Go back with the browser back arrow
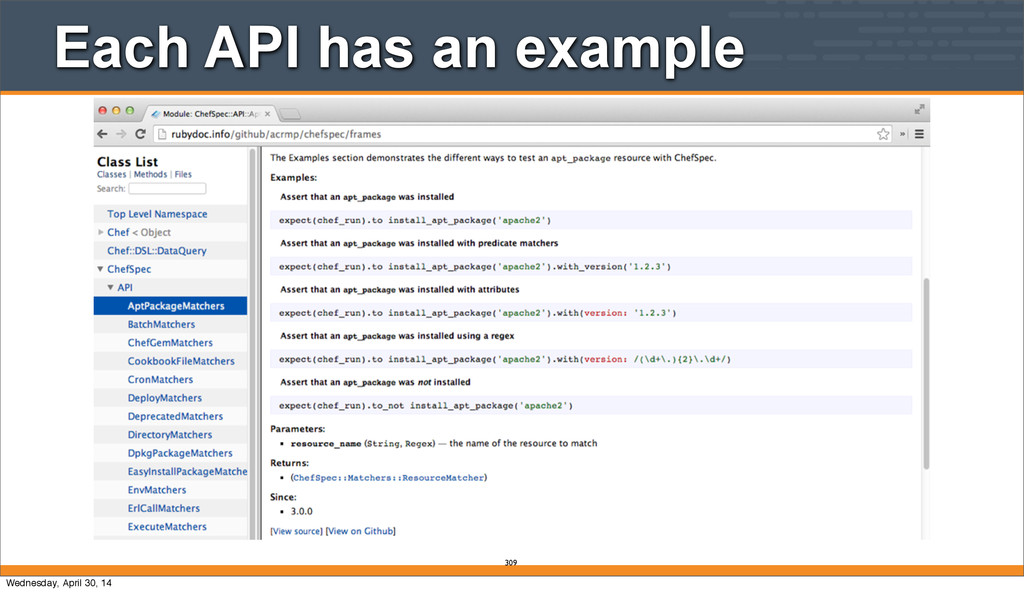Viewport: 1024px width, 592px height. tap(102, 134)
